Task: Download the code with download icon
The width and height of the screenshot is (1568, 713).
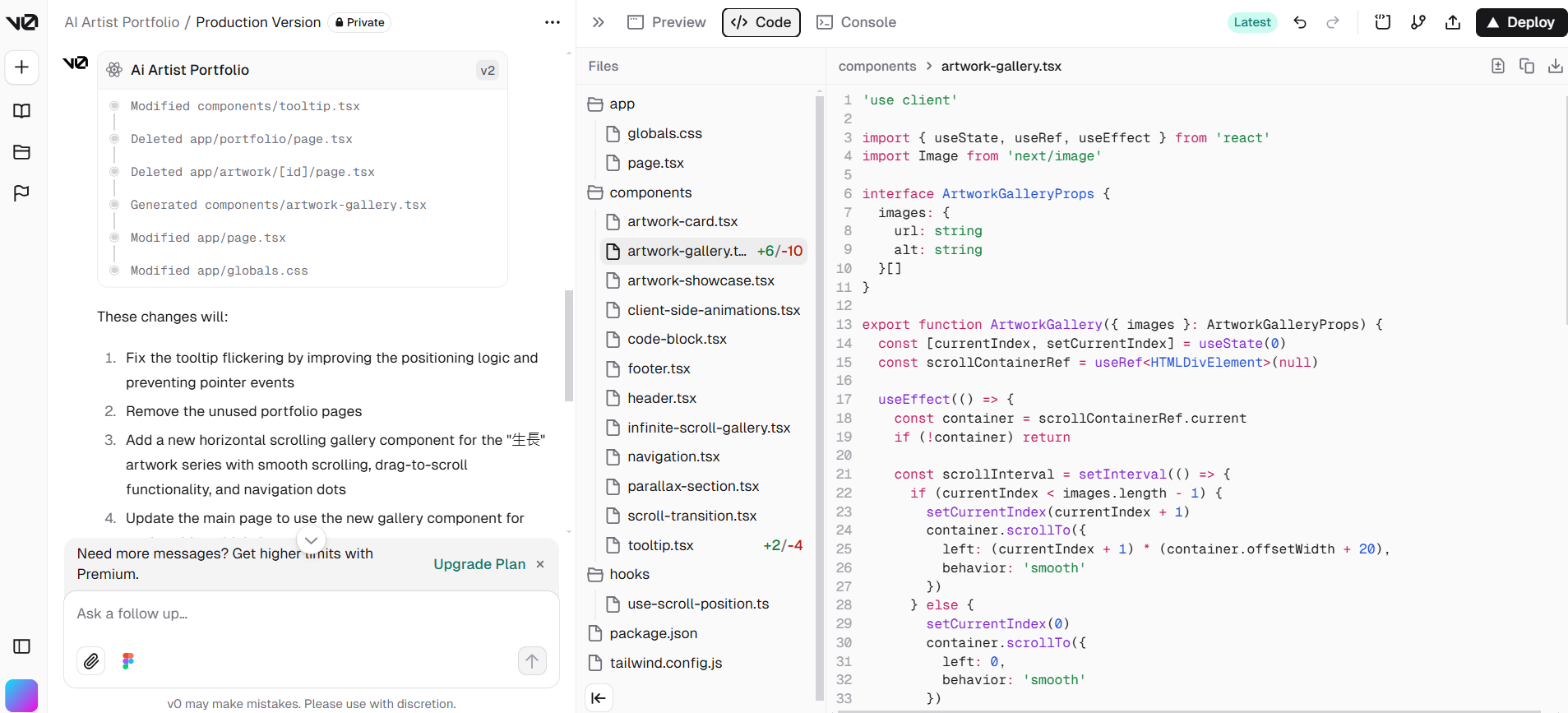Action: 1556,66
